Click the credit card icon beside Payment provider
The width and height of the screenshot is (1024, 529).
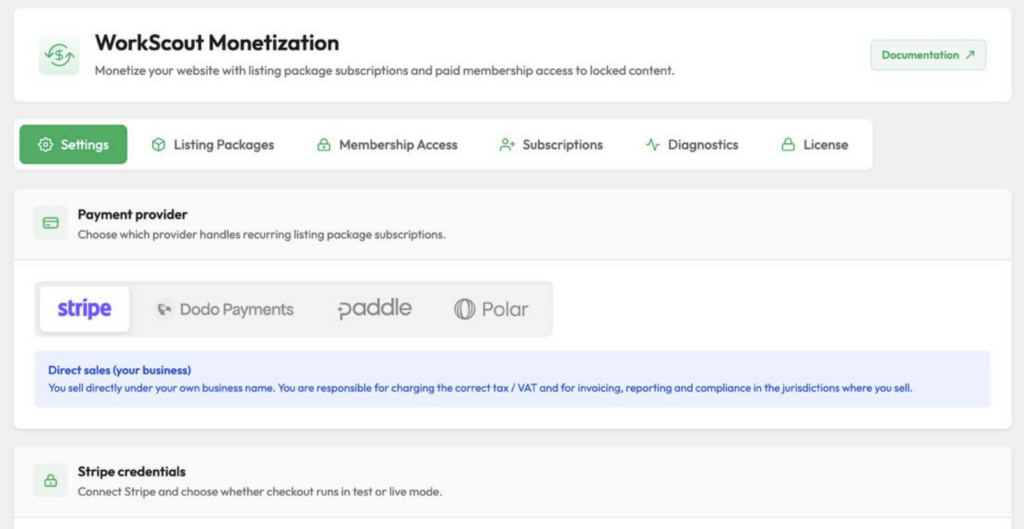50,223
